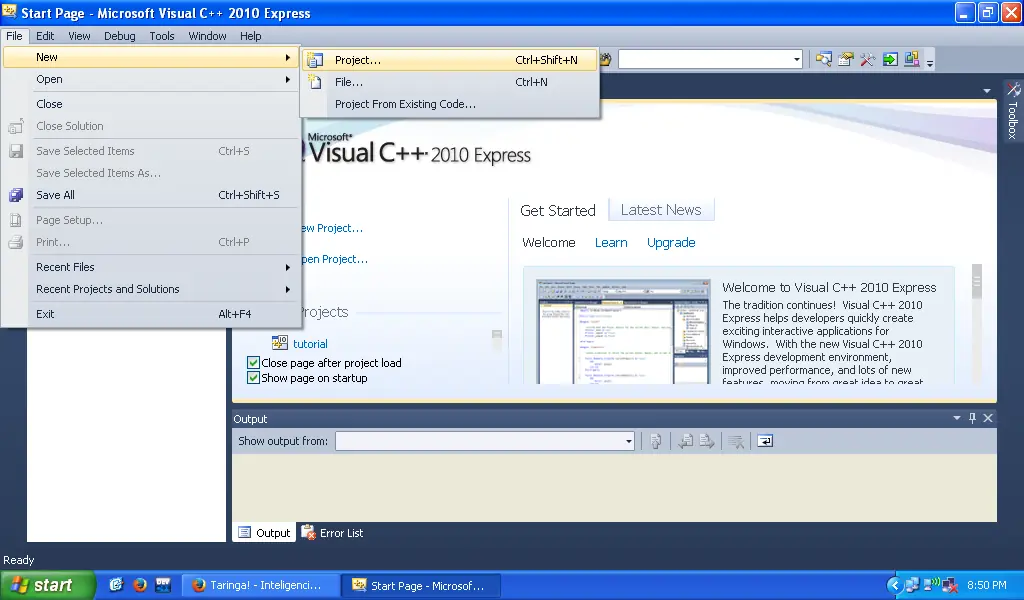Screen dimensions: 1024x600
Task: Open the Tools menu
Action: 162,36
